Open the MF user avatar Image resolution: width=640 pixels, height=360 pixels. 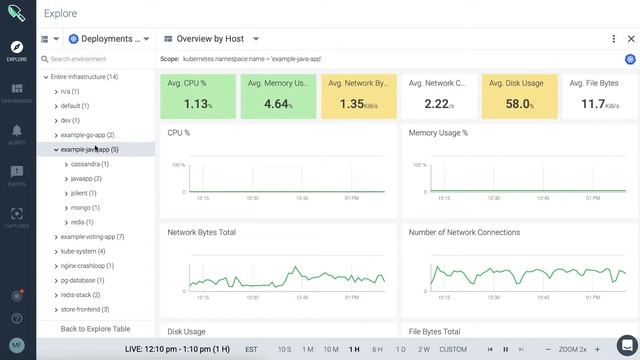(17, 345)
